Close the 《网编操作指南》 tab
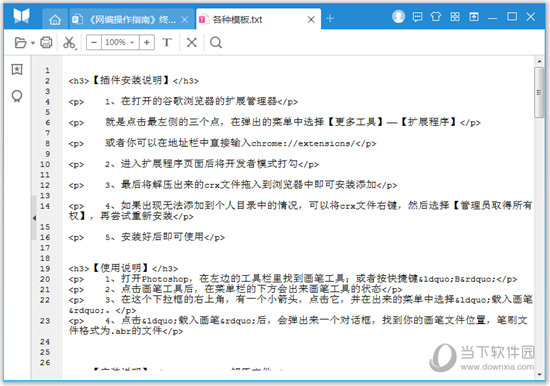The height and width of the screenshot is (386, 550). (185, 20)
